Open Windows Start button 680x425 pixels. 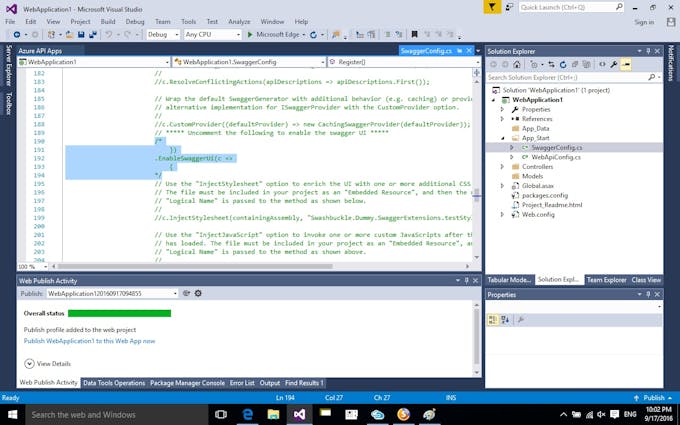click(13, 415)
